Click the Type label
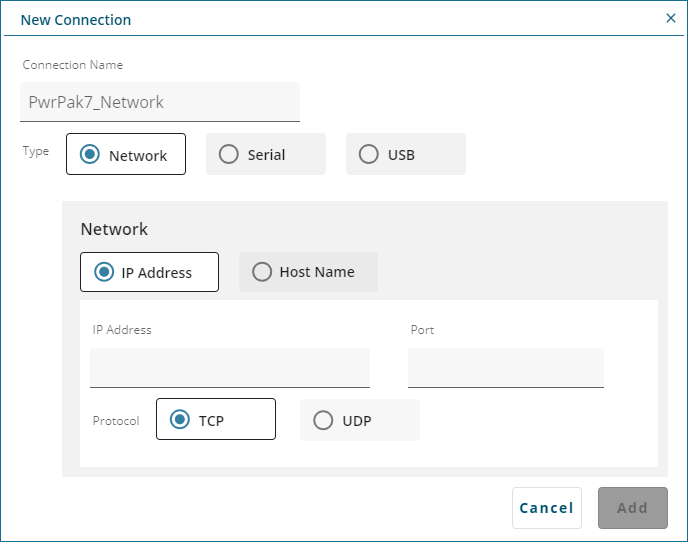Viewport: 688px width, 542px height. pos(36,152)
